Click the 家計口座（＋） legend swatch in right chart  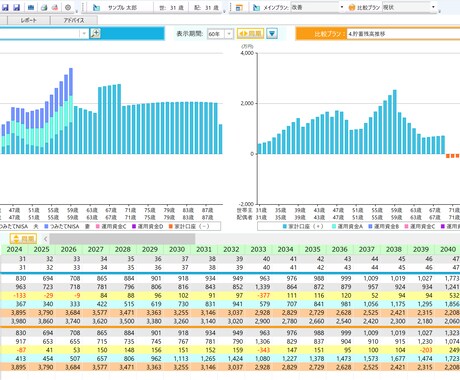[285, 226]
